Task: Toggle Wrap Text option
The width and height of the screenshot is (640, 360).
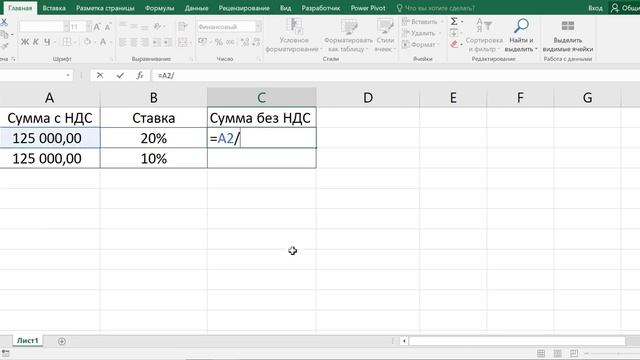Action: (x=182, y=27)
